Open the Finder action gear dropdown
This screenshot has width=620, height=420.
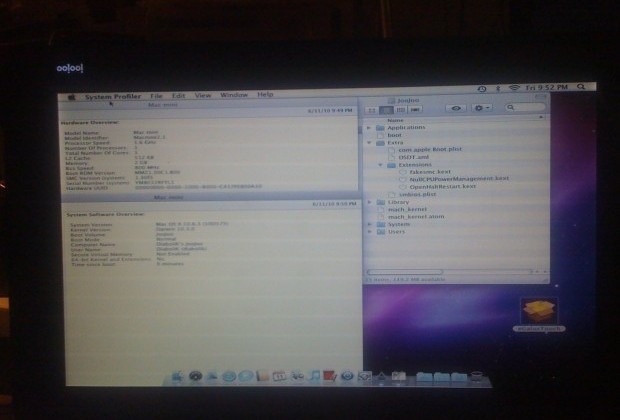click(x=481, y=108)
